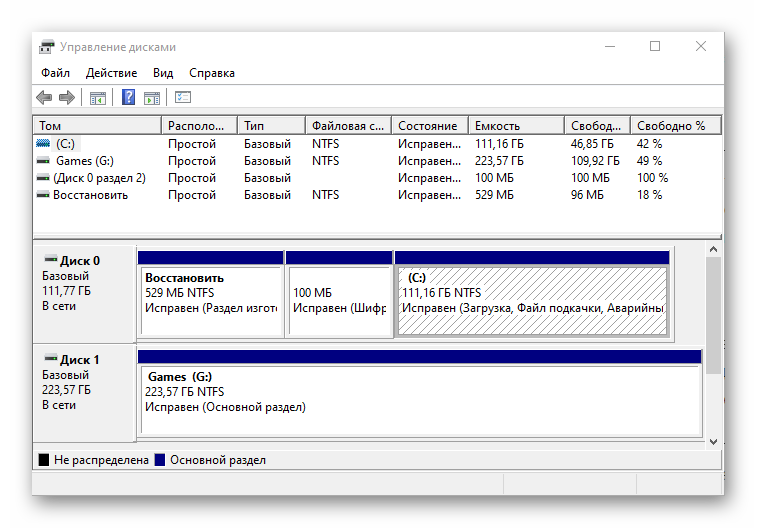Click the Диск 1 label panel

(x=84, y=393)
